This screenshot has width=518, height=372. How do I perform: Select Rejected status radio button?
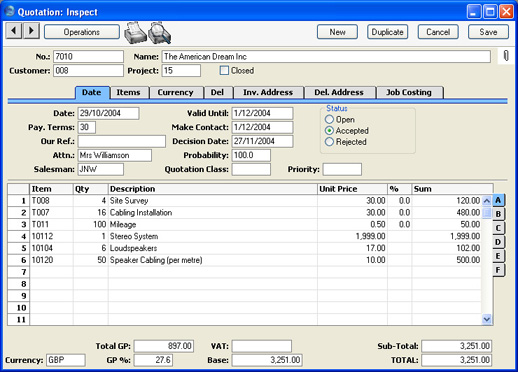[329, 142]
